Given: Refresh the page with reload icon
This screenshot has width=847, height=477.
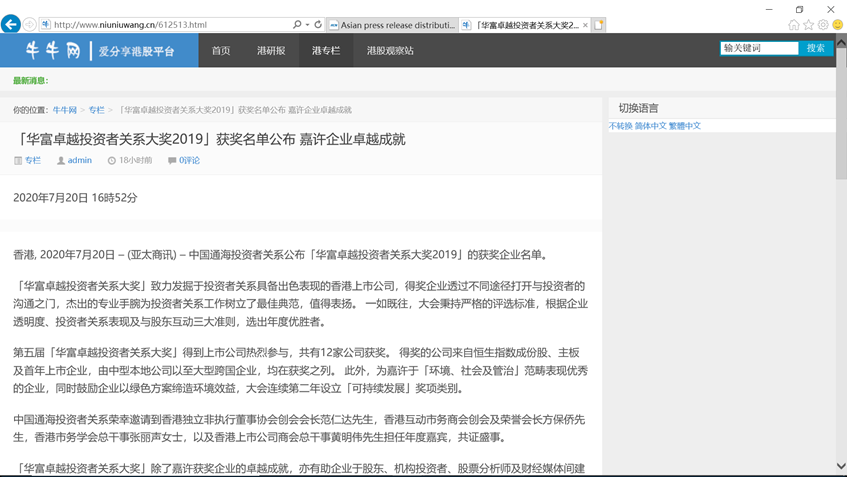Looking at the screenshot, I should [318, 25].
